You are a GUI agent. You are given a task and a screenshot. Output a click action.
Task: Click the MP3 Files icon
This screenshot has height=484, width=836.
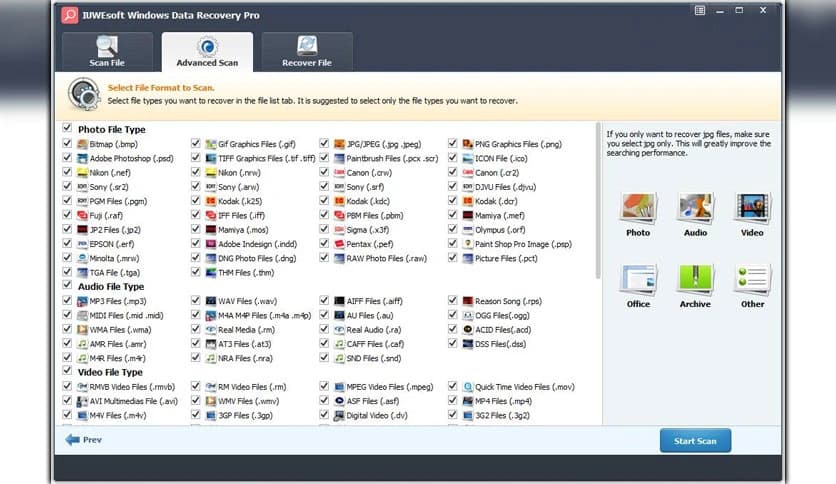click(x=82, y=301)
